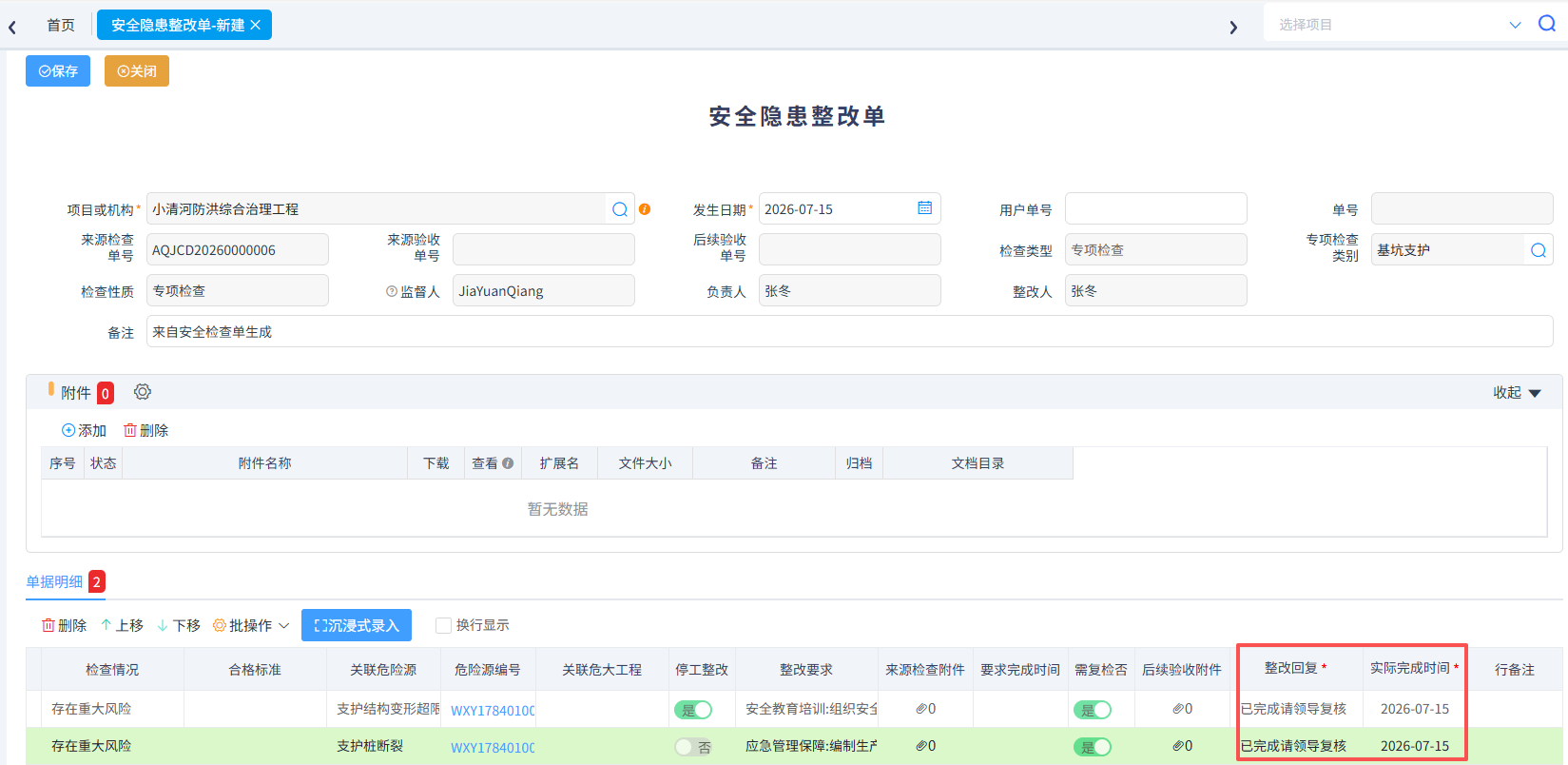This screenshot has width=1568, height=765.
Task: Open the calendar icon in 发生日期 field
Action: tap(924, 207)
